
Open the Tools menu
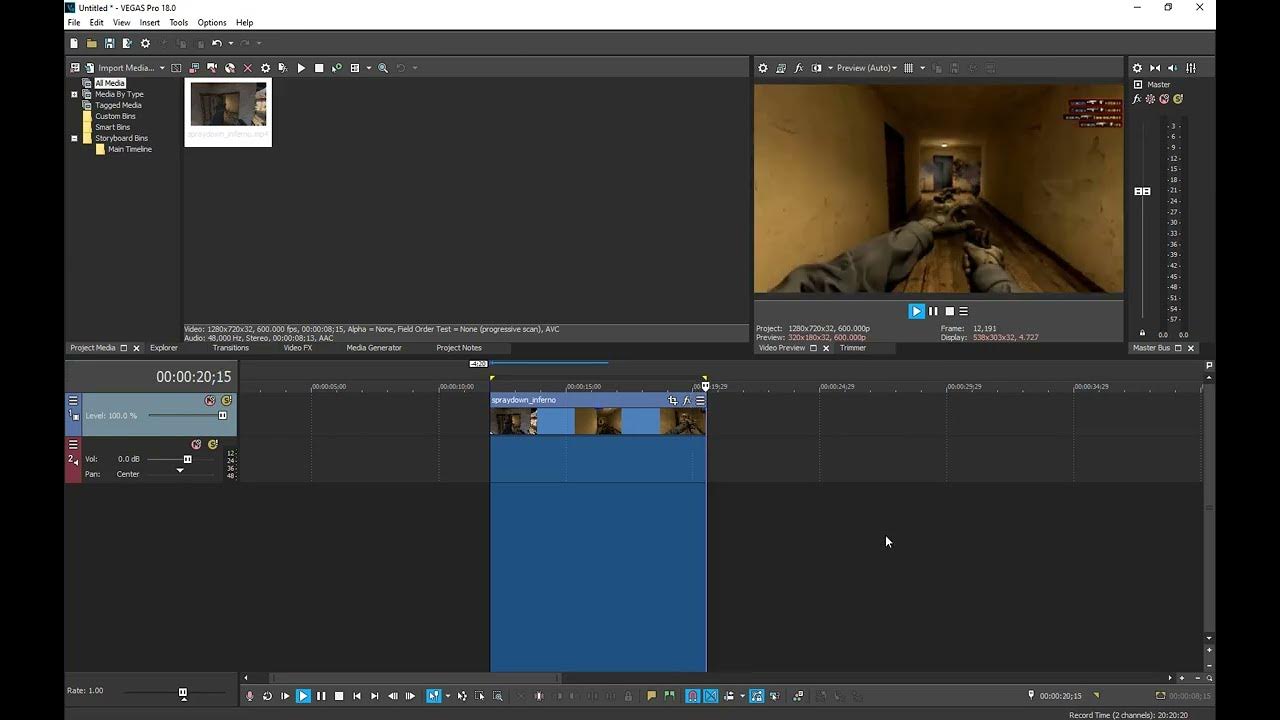(179, 22)
